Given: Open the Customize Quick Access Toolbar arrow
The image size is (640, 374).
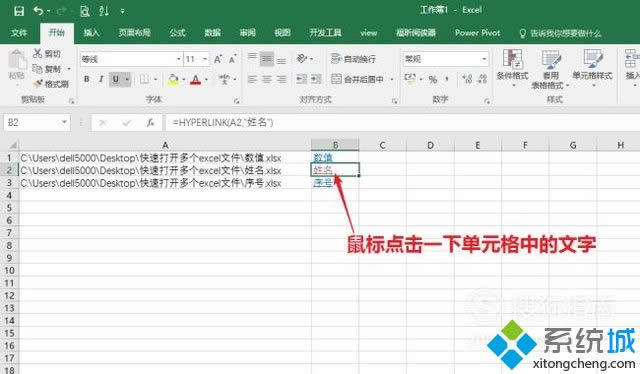Looking at the screenshot, I should tap(122, 11).
